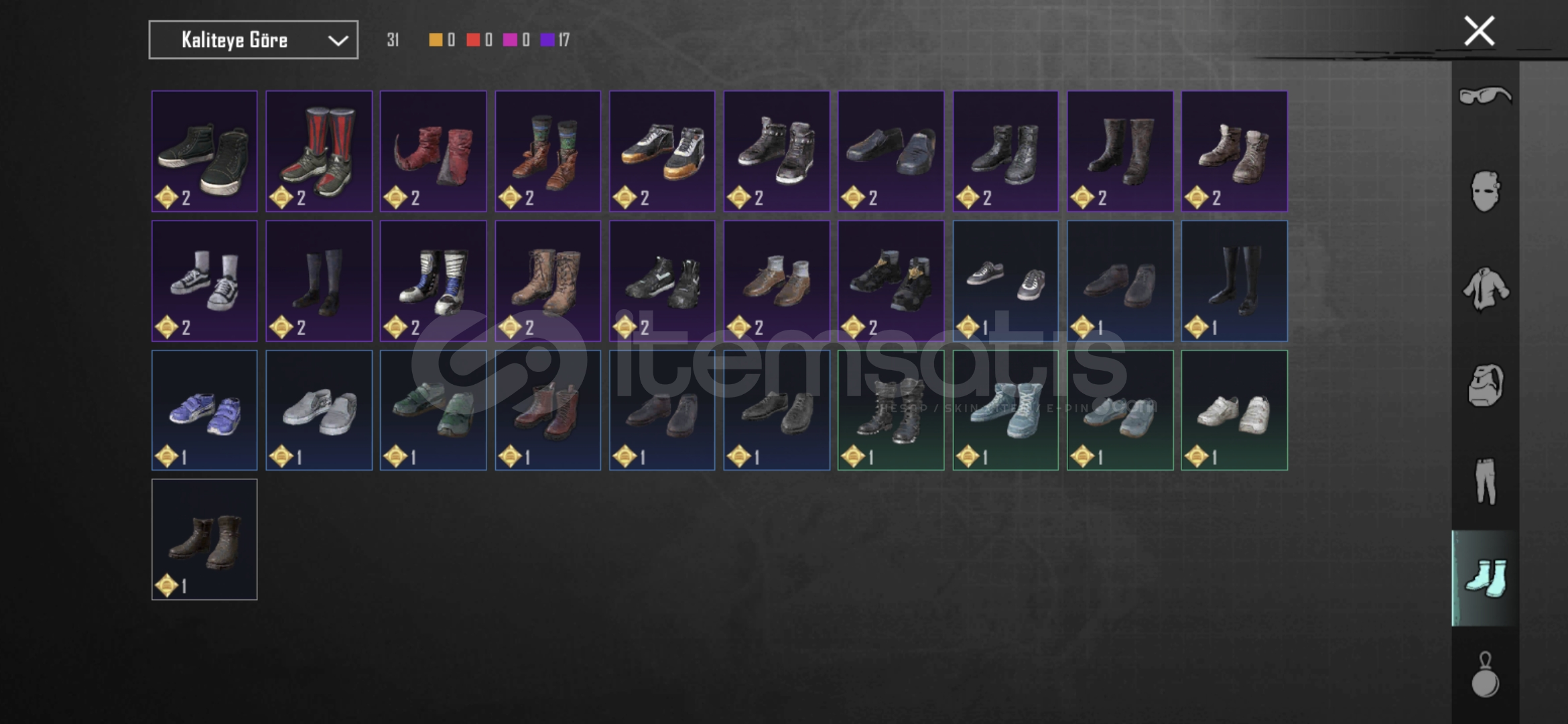Screen dimensions: 1568x724
Task: Select the face mask category icon
Action: 1485,192
